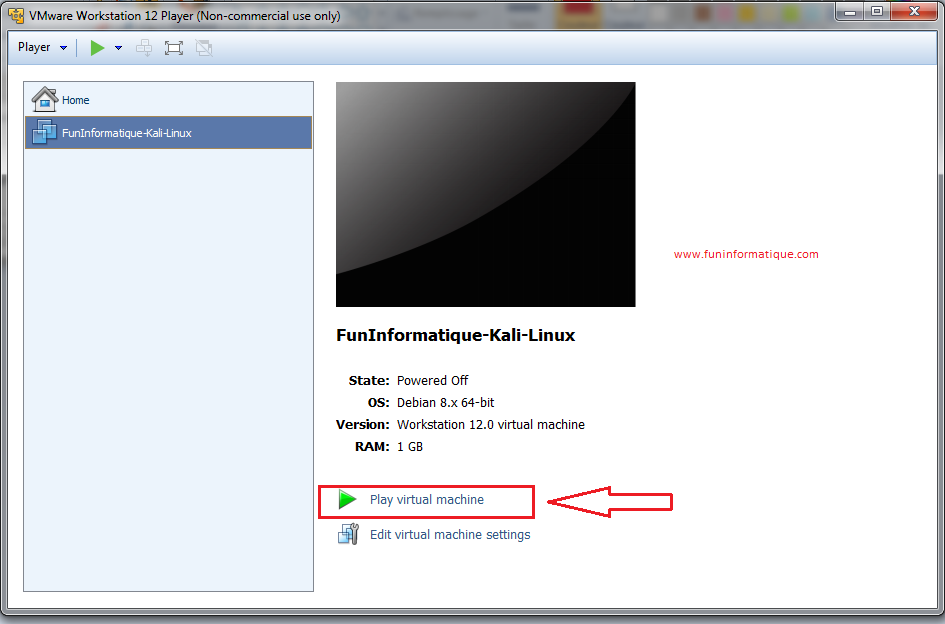Enter full screen mode from toolbar
945x624 pixels.
coord(174,48)
